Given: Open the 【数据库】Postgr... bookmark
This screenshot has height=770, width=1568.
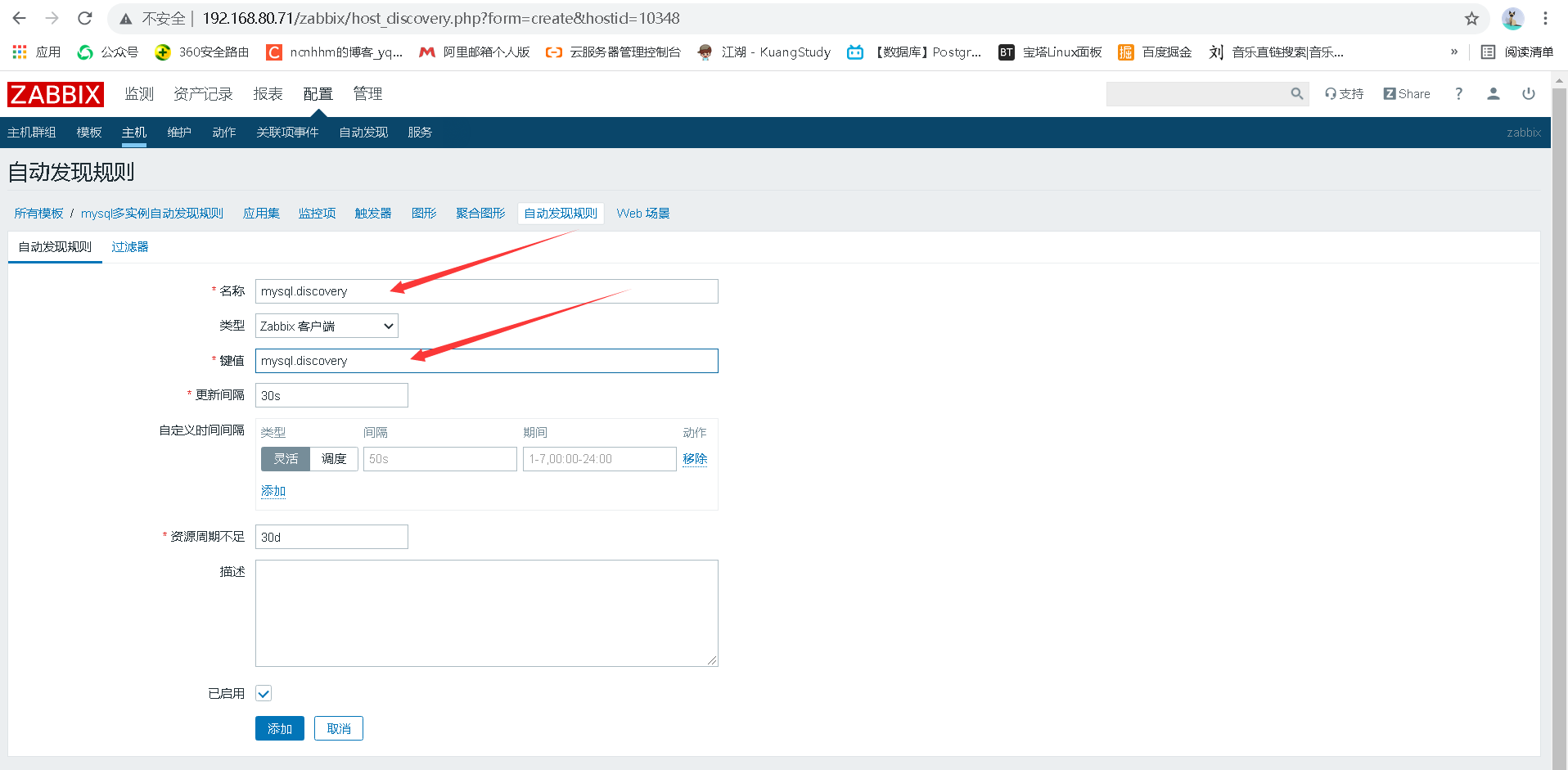Looking at the screenshot, I should [x=914, y=52].
